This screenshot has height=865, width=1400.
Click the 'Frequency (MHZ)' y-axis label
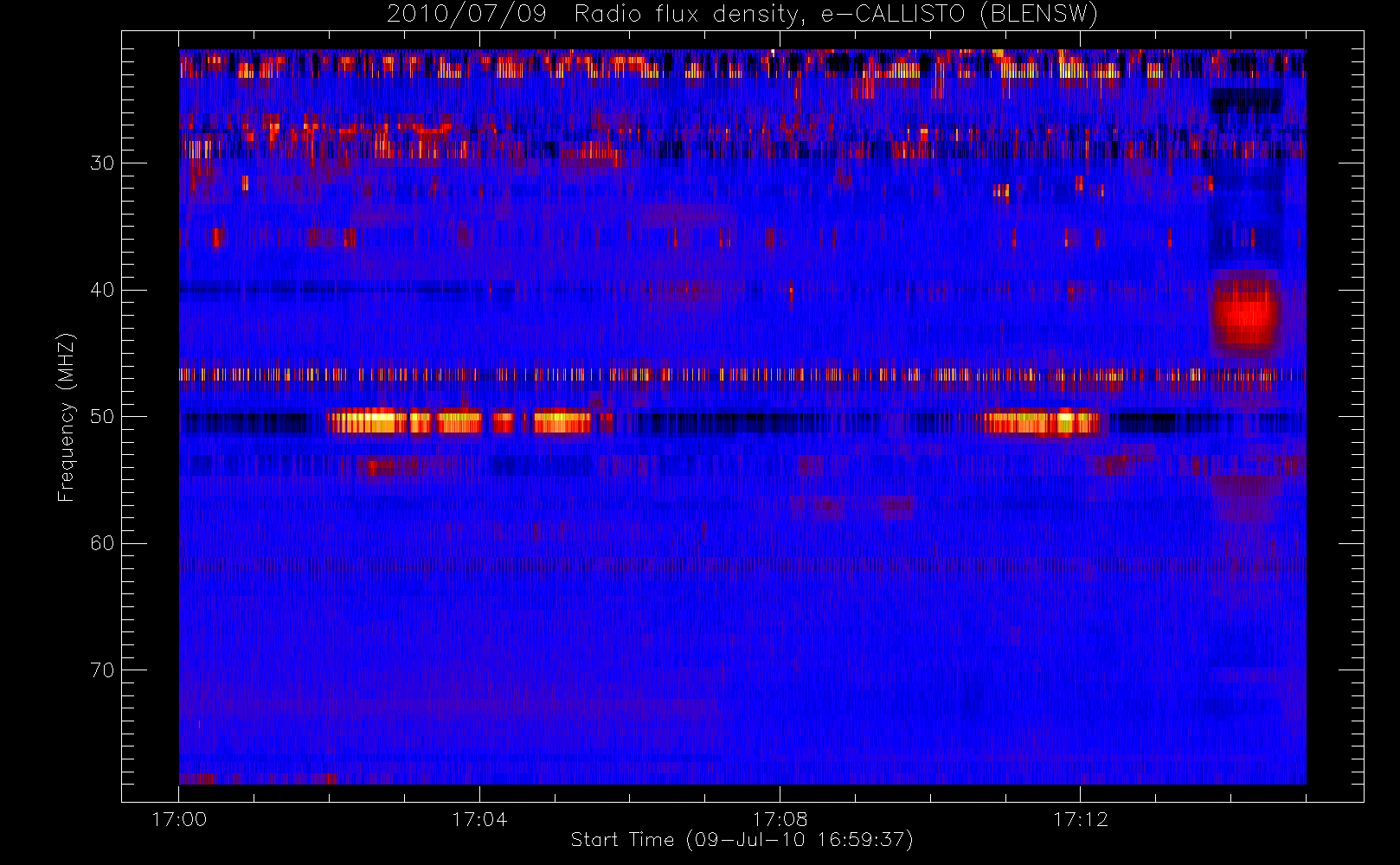point(66,417)
